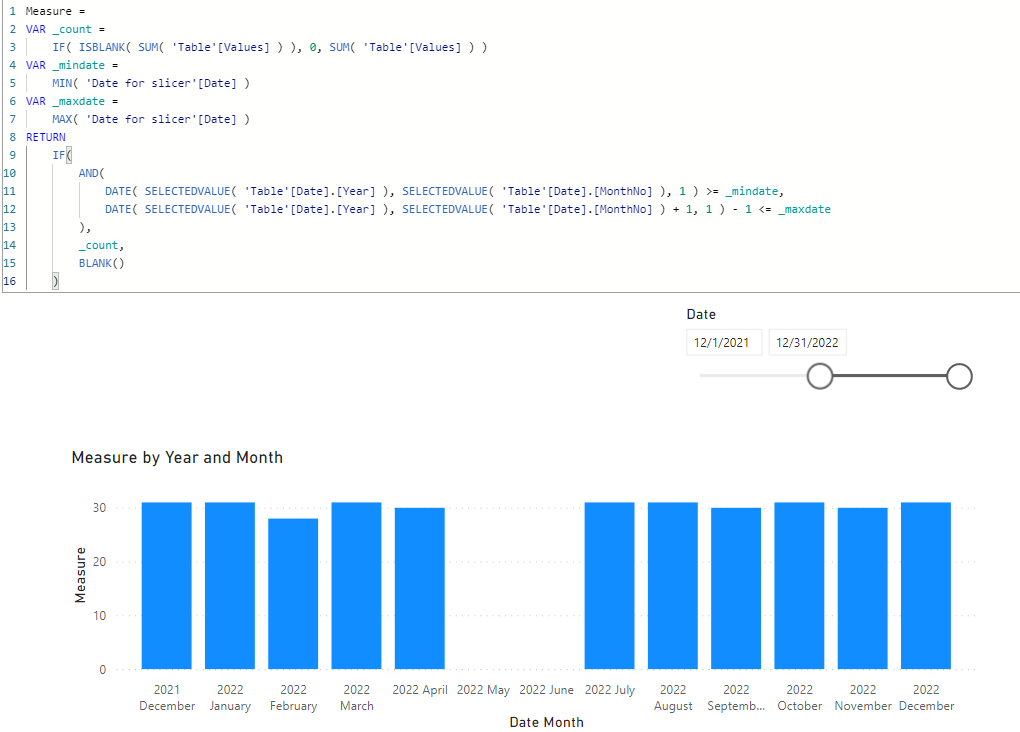Viewport: 1020px width, 732px height.
Task: Click the start date field 12/1/2021
Action: point(723,342)
